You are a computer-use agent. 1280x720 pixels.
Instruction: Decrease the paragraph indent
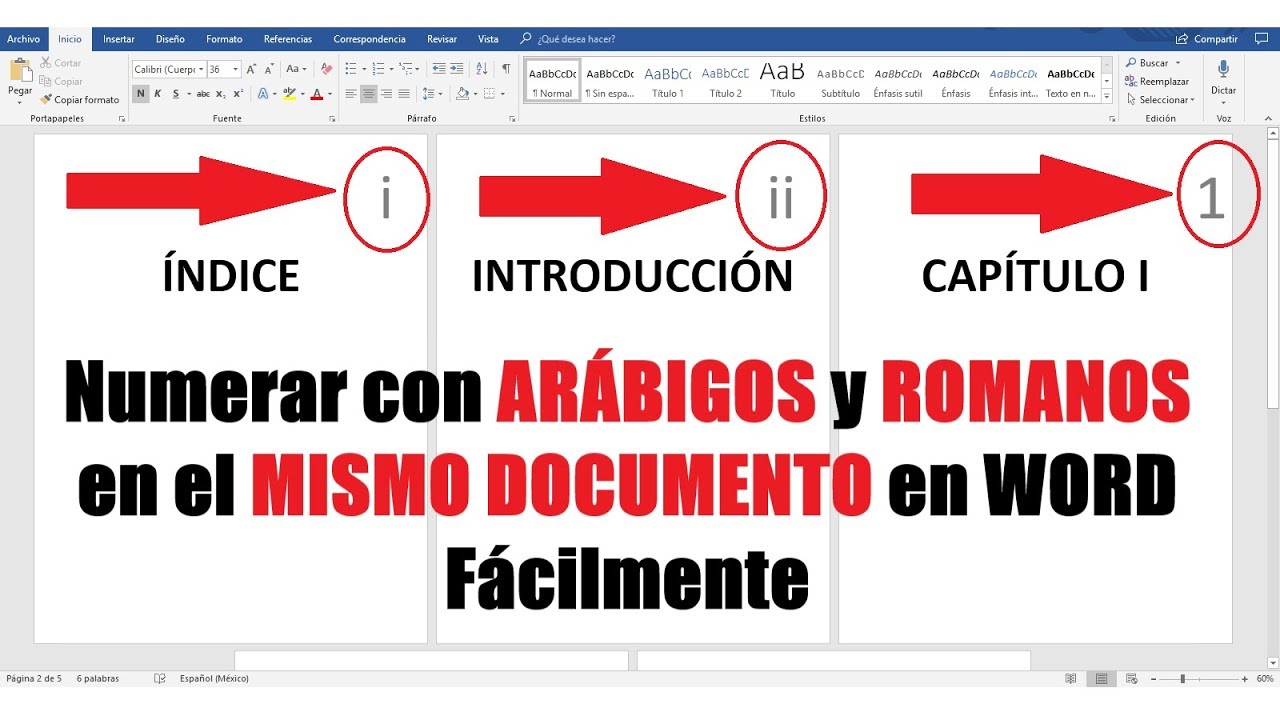pyautogui.click(x=439, y=69)
